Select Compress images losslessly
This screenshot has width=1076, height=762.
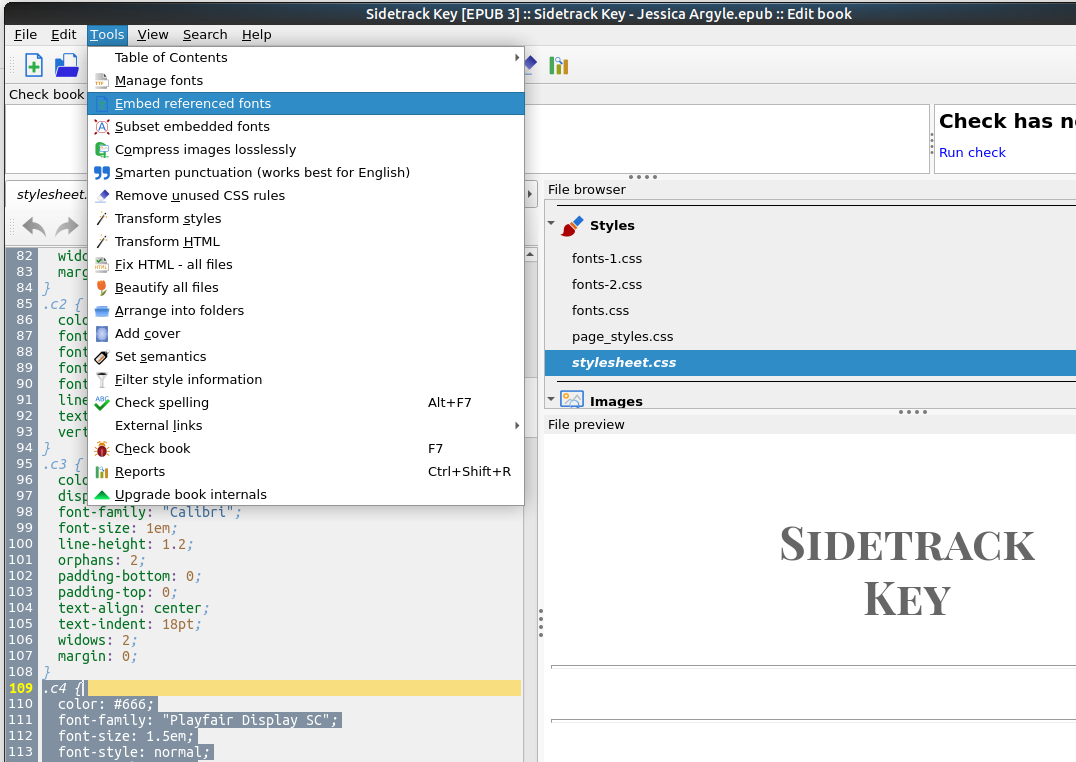click(x=205, y=150)
